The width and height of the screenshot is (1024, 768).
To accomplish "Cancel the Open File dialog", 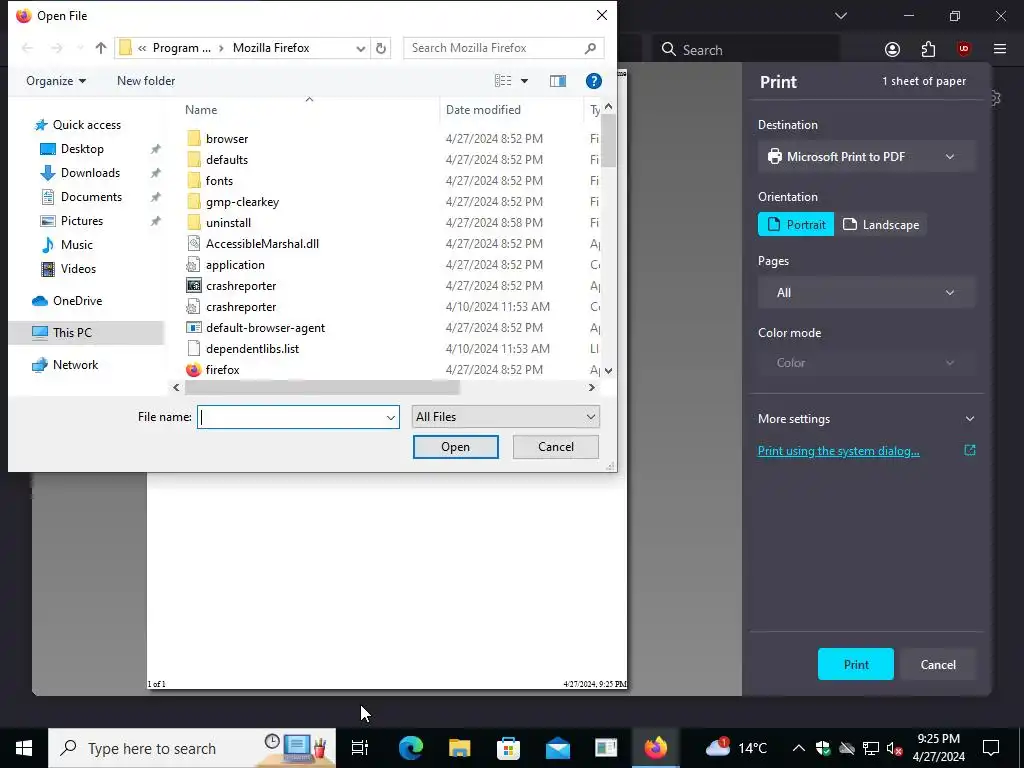I will pos(556,447).
